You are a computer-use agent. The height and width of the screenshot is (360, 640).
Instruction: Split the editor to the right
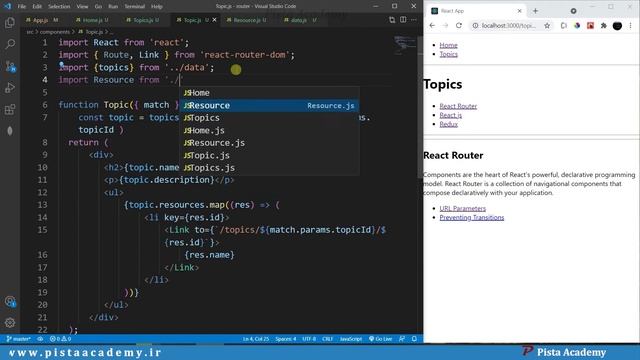[x=403, y=20]
